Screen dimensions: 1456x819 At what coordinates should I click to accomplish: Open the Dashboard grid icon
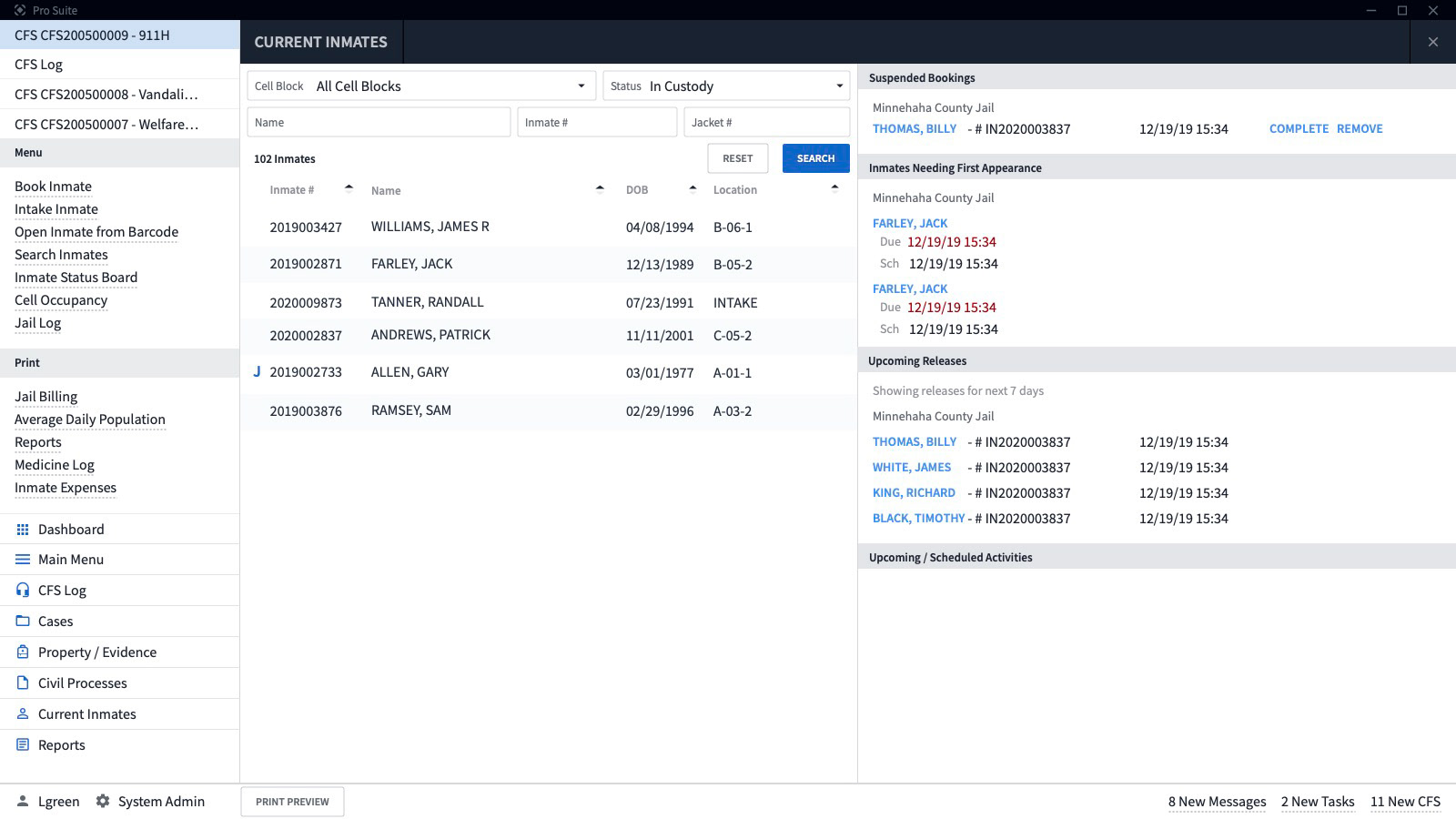pos(23,530)
